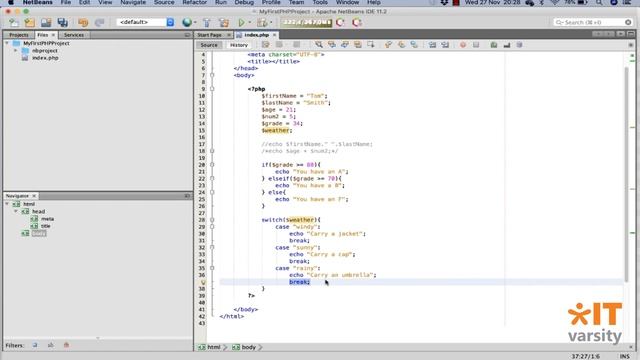Image resolution: width=640 pixels, height=360 pixels.
Task: Open the Refactor menu
Action: [195, 2]
